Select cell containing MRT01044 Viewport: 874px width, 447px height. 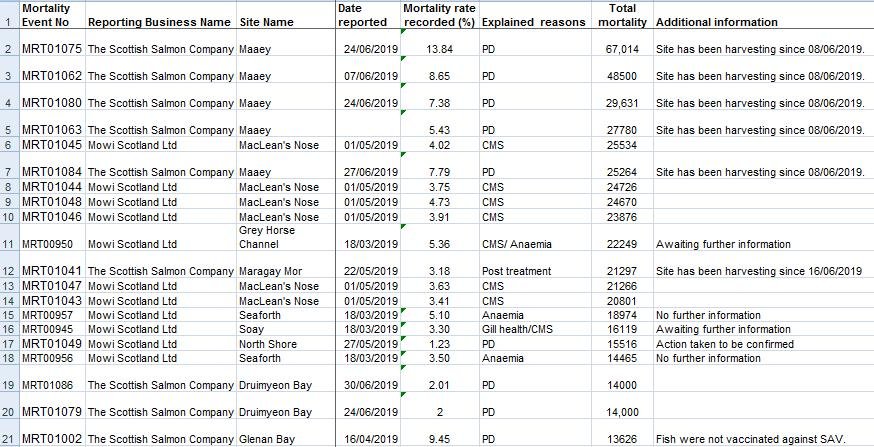52,187
